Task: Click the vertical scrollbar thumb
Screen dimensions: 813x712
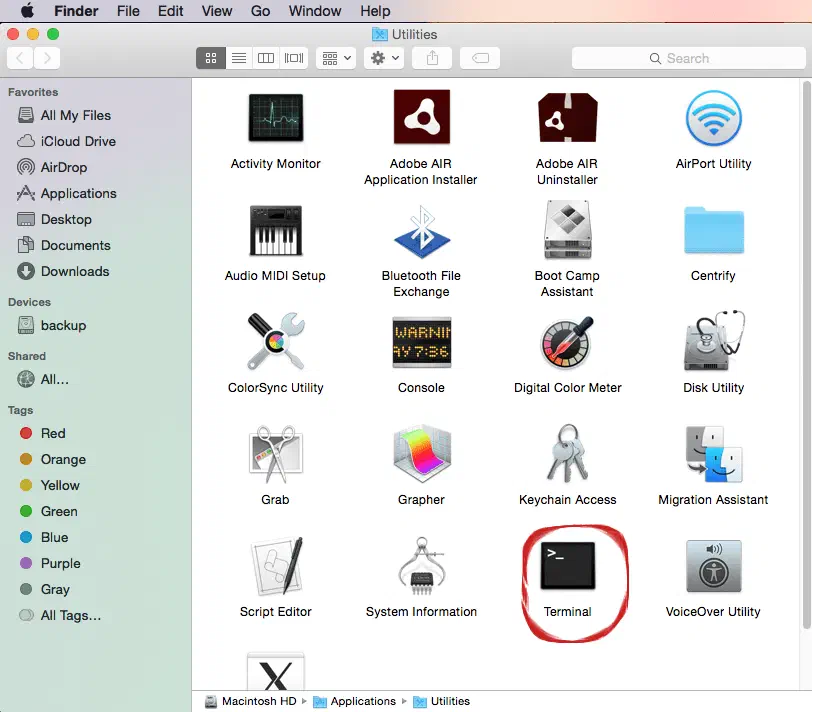Action: [x=806, y=355]
